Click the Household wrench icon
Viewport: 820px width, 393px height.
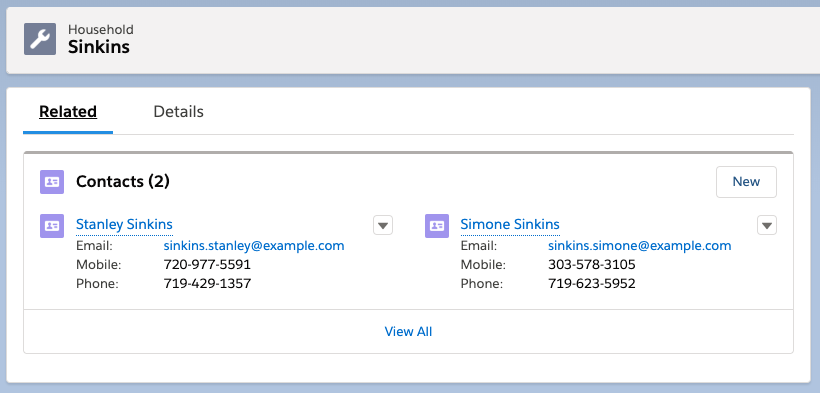point(40,39)
